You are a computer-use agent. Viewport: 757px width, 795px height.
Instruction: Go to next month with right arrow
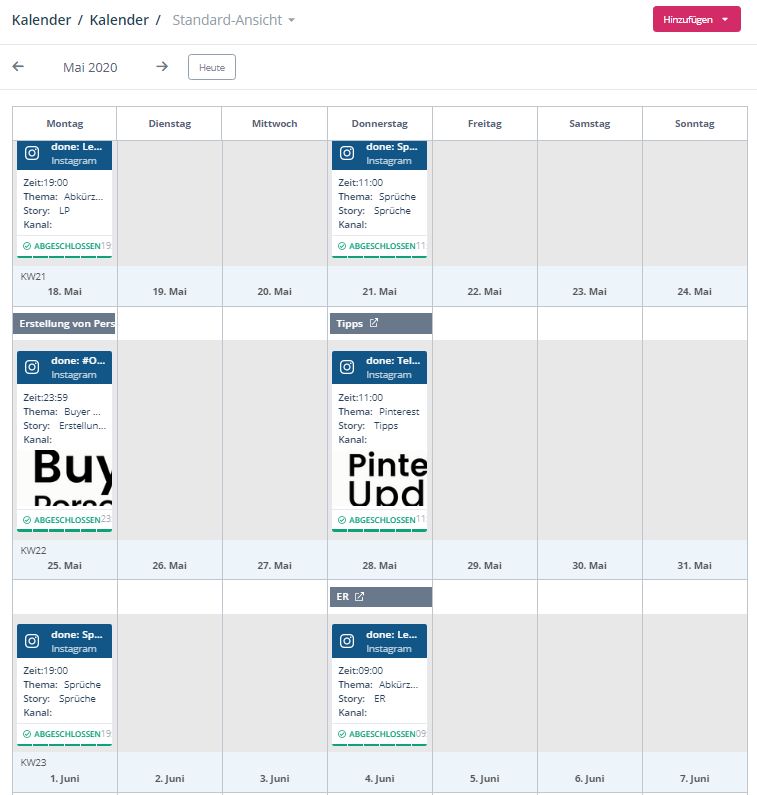click(x=162, y=66)
